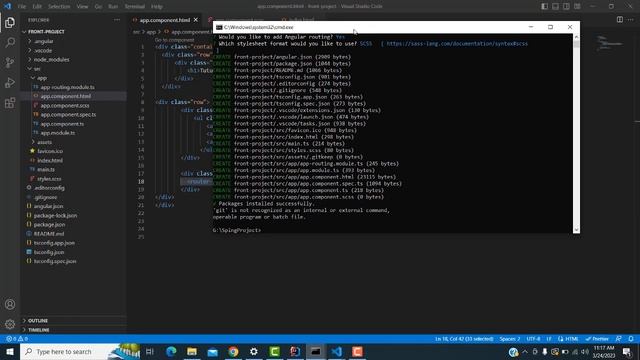Switch to app.component.html tab
The width and height of the screenshot is (640, 360).
164,20
